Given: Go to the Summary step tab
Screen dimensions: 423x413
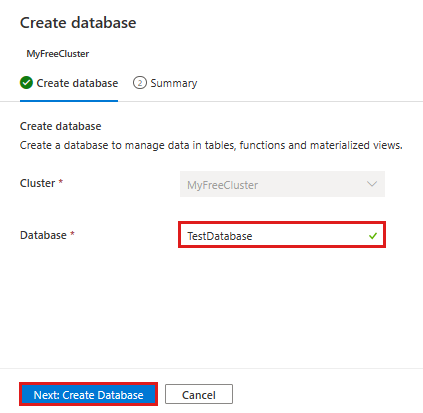Looking at the screenshot, I should pyautogui.click(x=165, y=83).
